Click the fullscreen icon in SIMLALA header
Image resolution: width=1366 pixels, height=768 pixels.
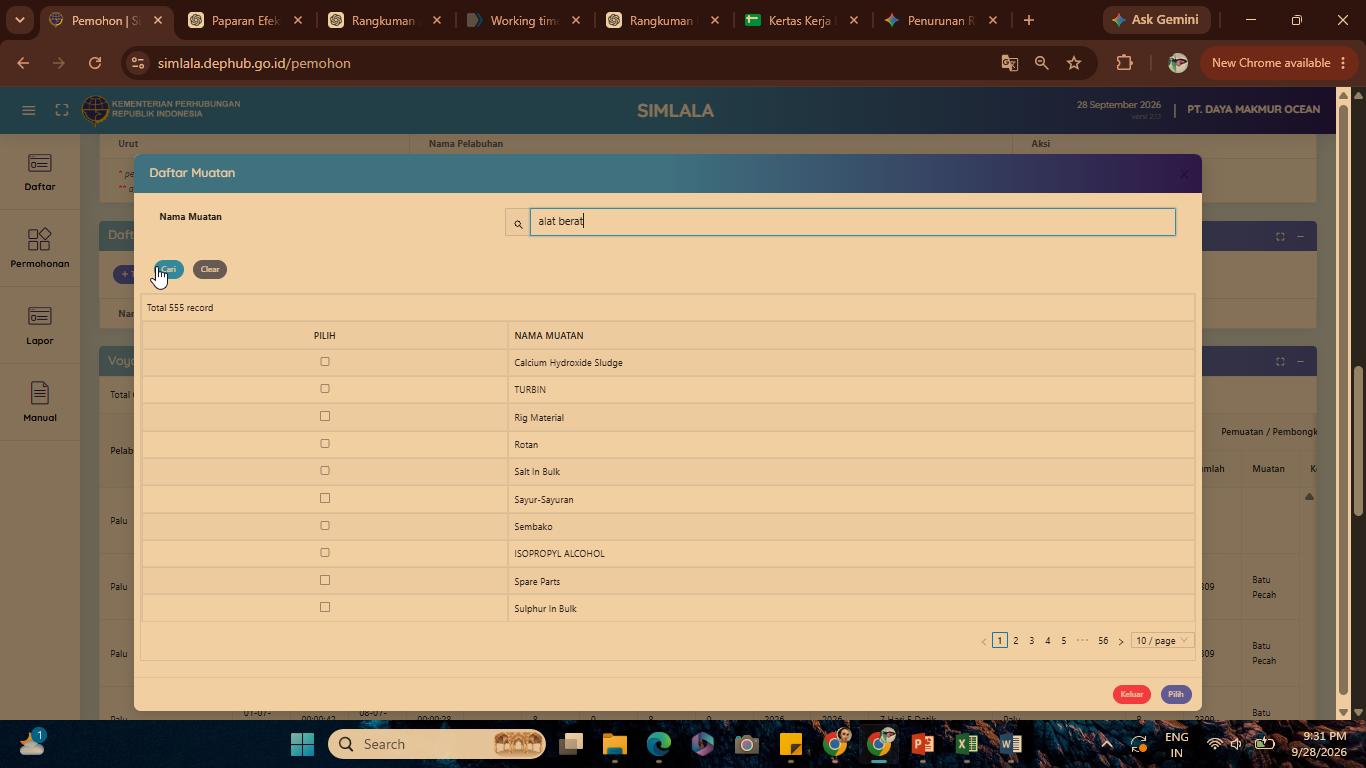click(62, 110)
